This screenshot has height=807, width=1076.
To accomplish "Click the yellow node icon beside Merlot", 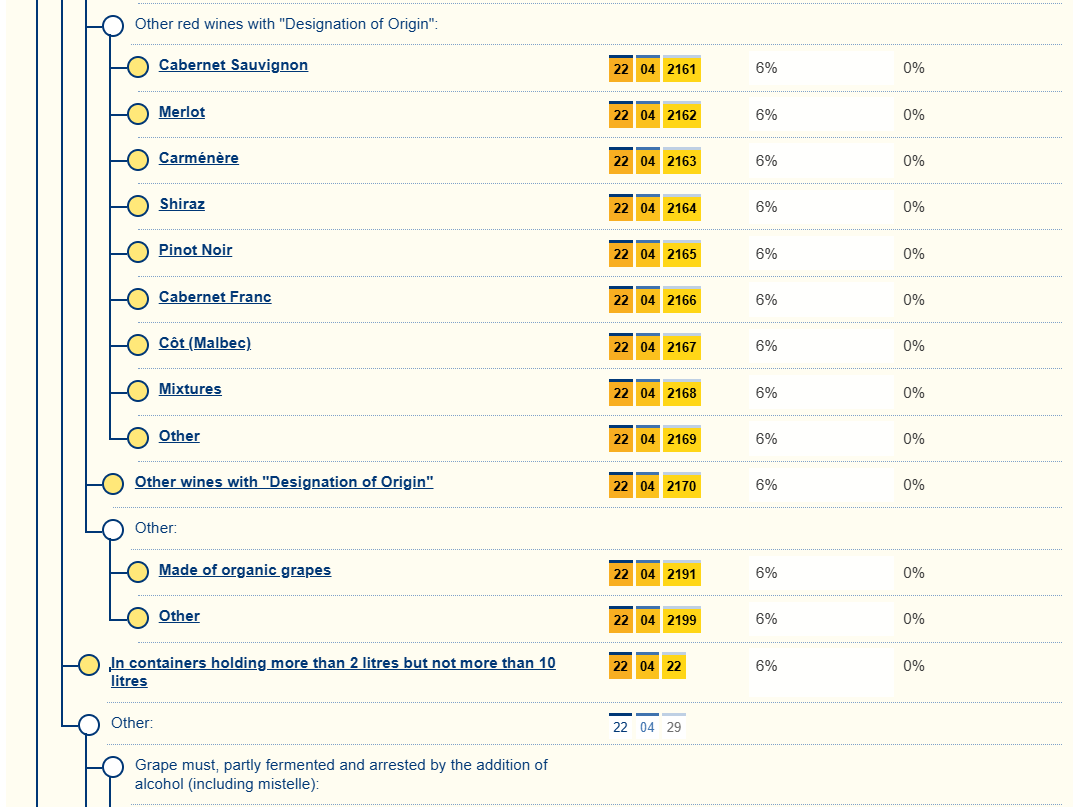I will (138, 114).
